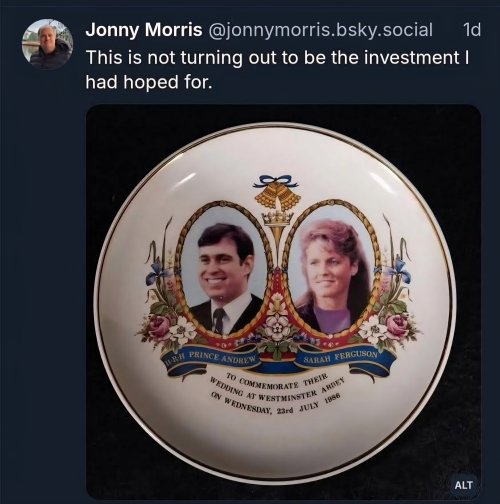Viewport: 500px width, 504px height.
Task: Click the Jonny Morris display name
Action: [x=144, y=30]
